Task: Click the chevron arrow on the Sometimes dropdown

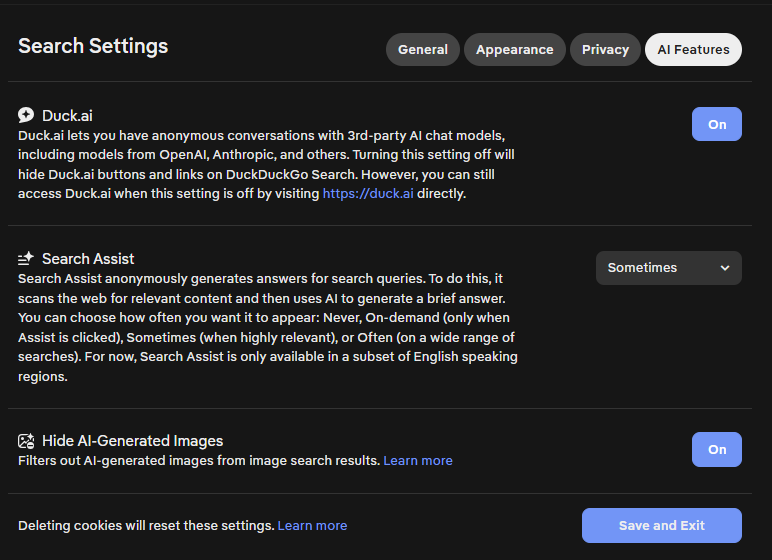Action: click(725, 268)
